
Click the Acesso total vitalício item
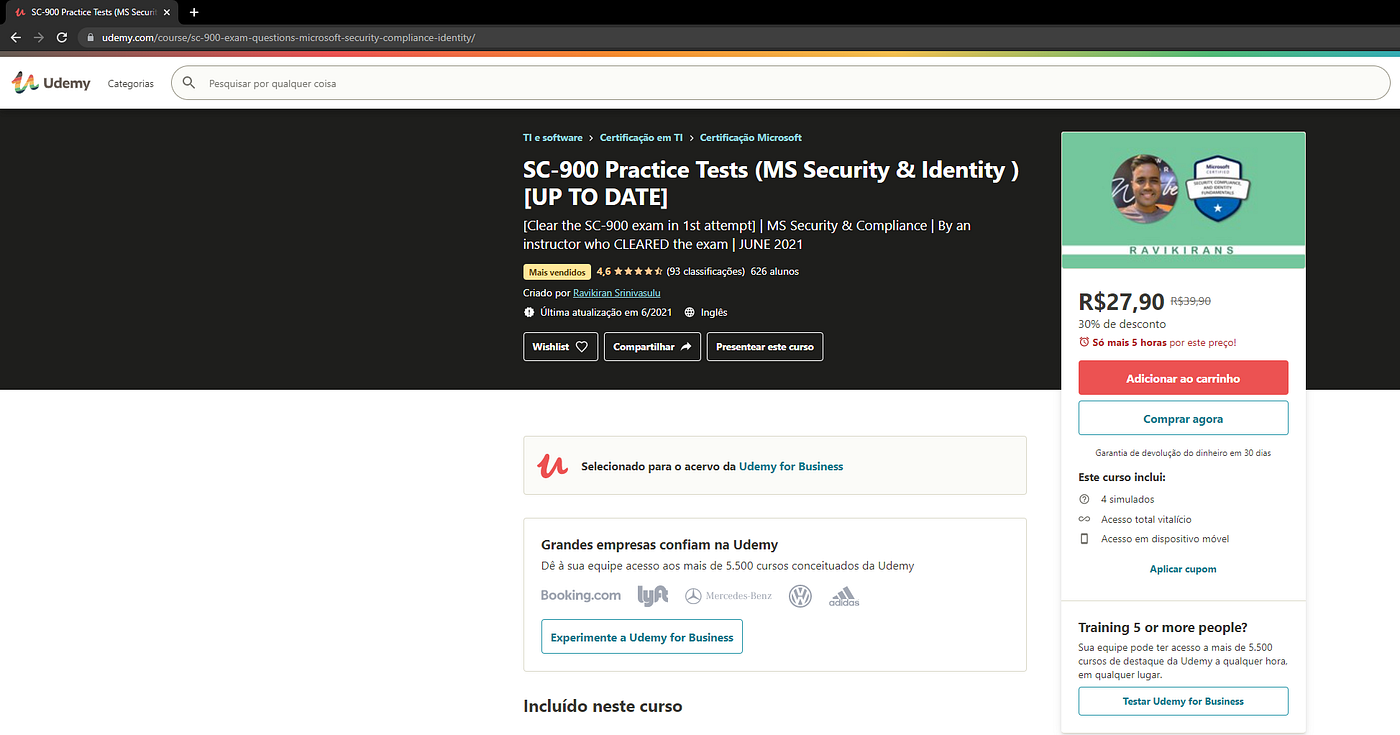click(1146, 519)
